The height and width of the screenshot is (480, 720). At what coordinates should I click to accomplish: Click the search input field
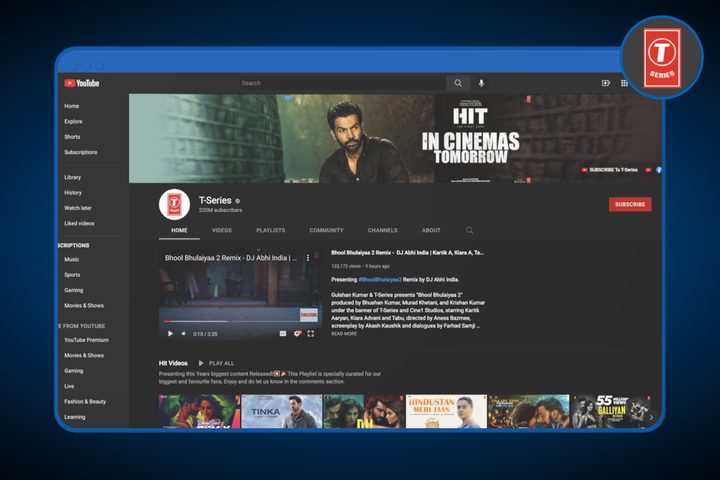pyautogui.click(x=342, y=83)
